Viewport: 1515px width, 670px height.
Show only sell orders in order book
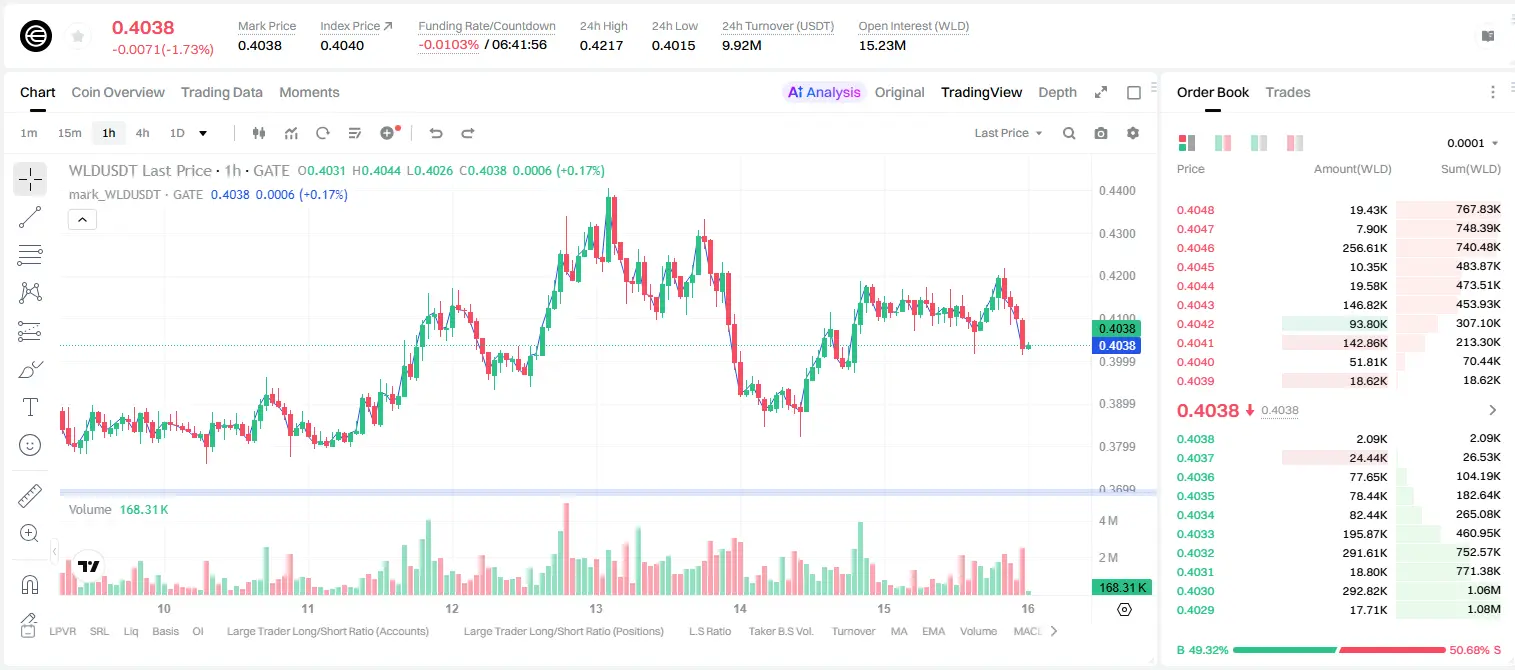1295,143
